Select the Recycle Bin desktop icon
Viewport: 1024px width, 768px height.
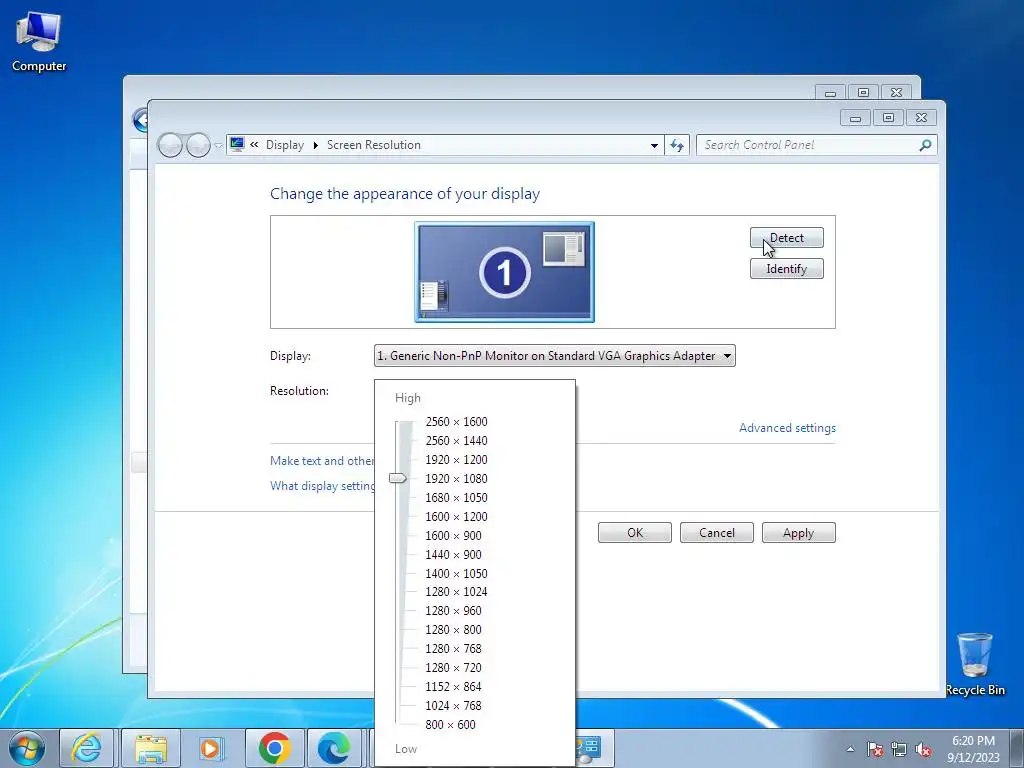[974, 664]
